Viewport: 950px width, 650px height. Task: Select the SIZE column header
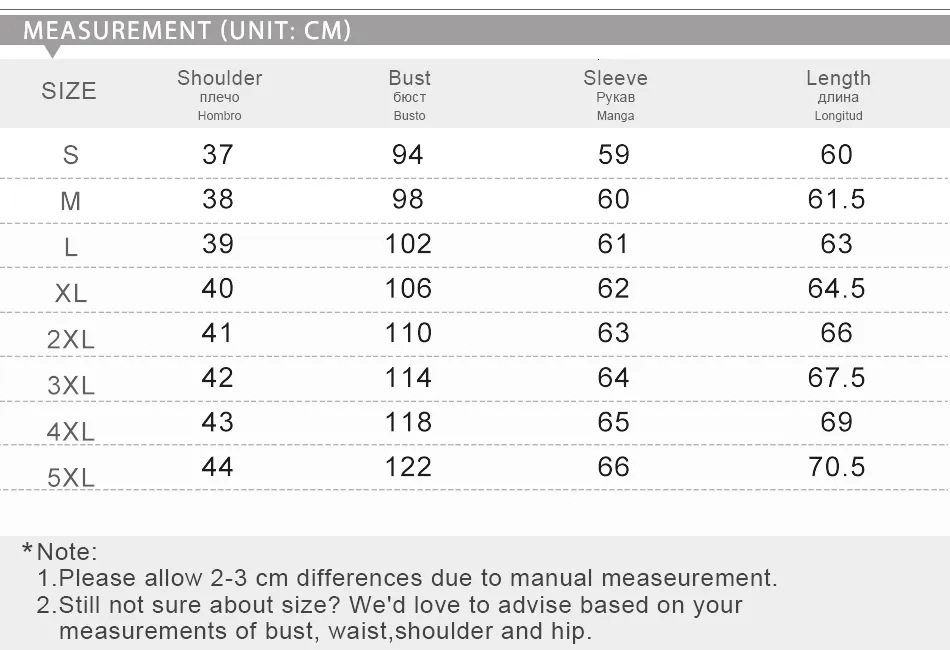tap(69, 91)
